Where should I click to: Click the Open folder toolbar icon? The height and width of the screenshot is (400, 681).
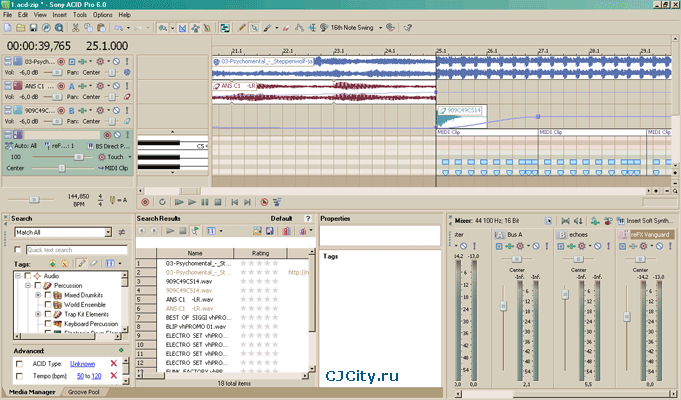20,28
